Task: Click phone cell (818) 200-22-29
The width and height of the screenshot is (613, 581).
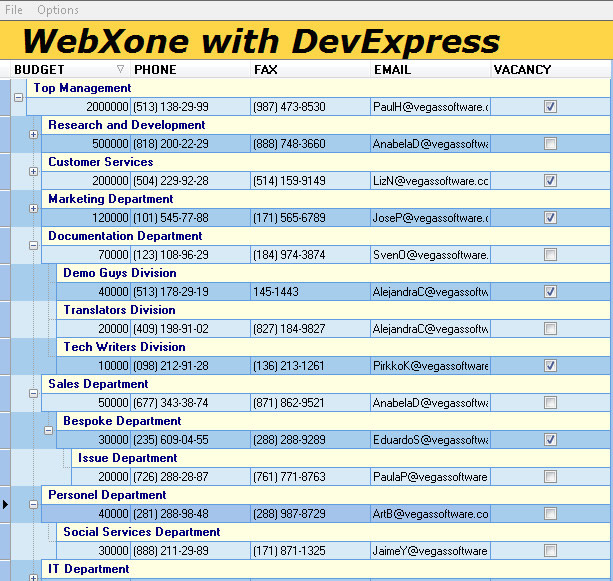Action: pyautogui.click(x=190, y=143)
